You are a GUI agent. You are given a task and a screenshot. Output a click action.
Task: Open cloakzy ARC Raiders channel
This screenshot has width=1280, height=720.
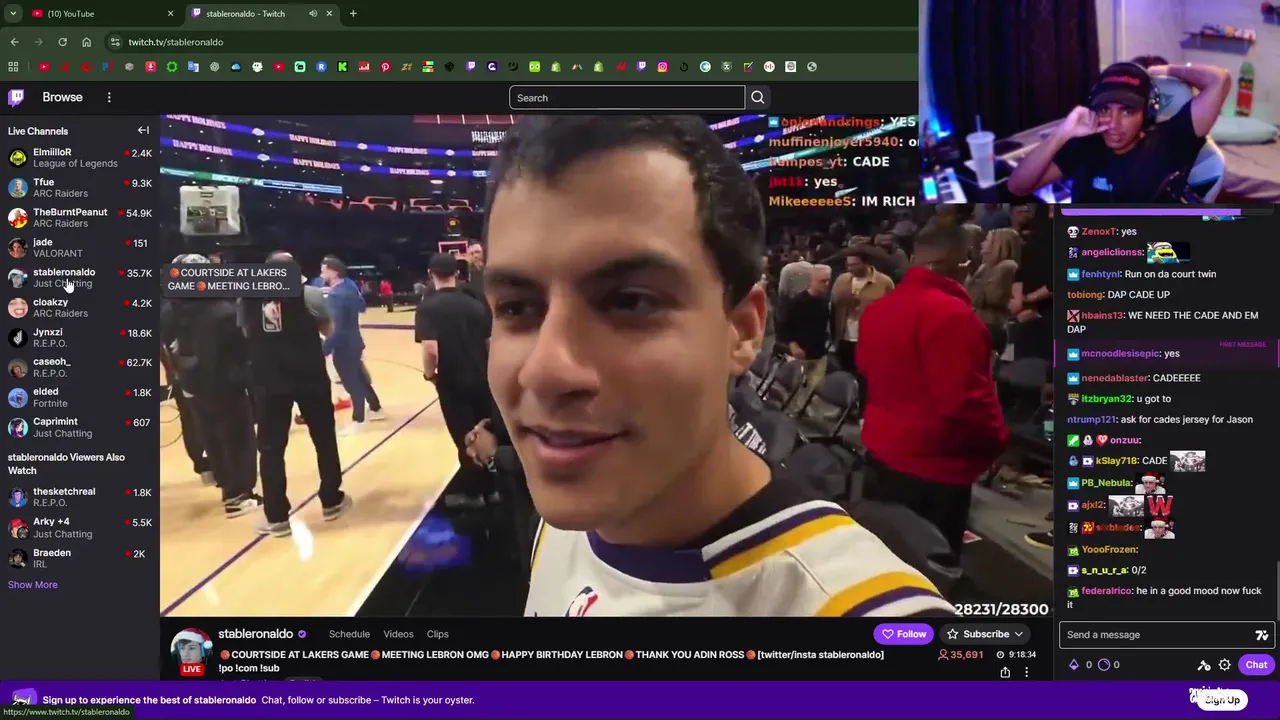point(80,308)
